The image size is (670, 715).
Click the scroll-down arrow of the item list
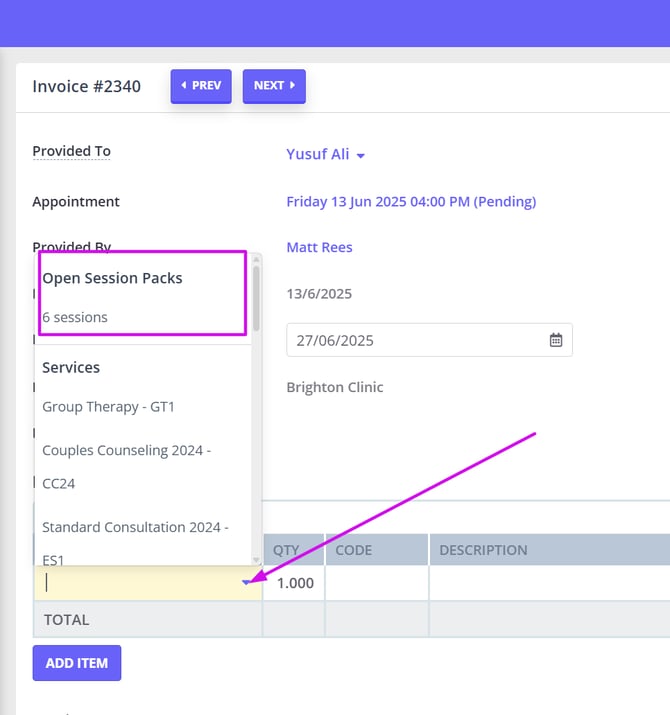click(256, 559)
